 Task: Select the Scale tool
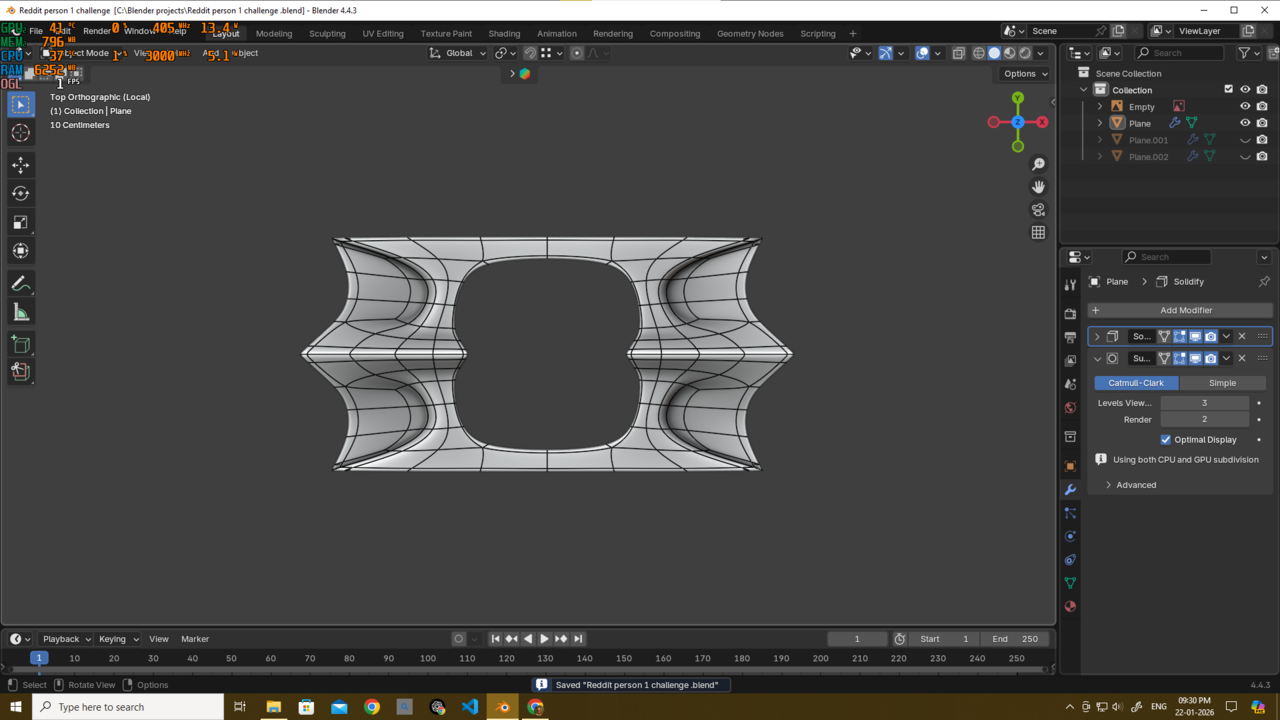(21, 222)
